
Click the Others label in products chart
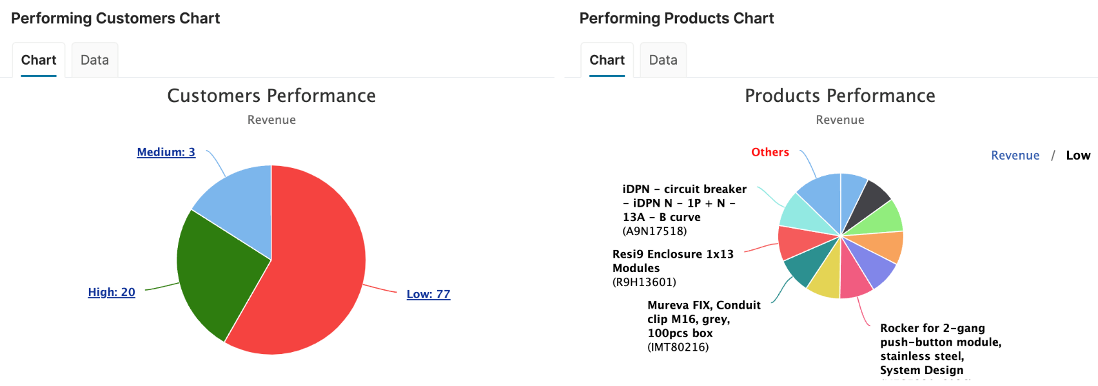(770, 152)
